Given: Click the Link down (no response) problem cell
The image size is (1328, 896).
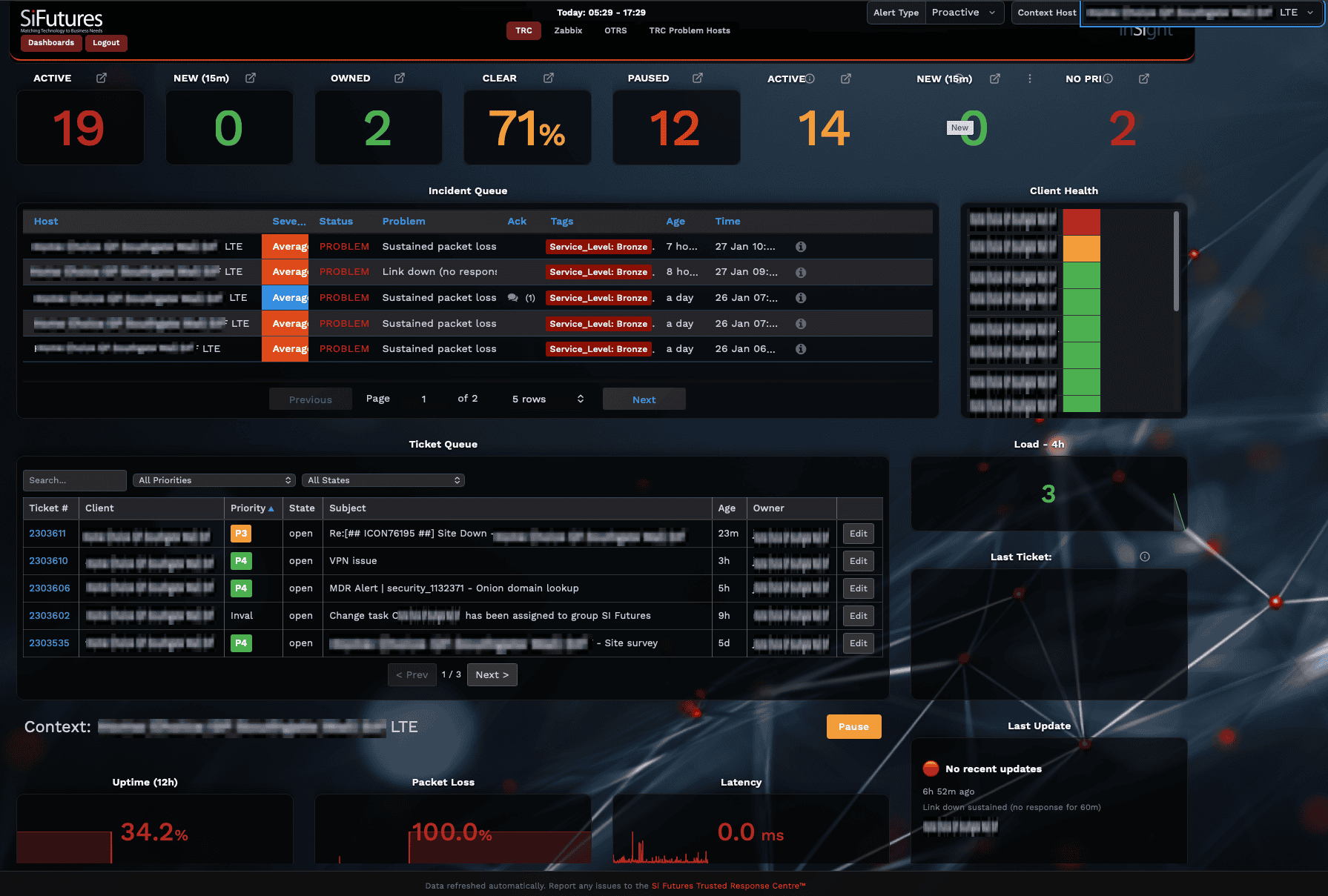Looking at the screenshot, I should tap(440, 272).
